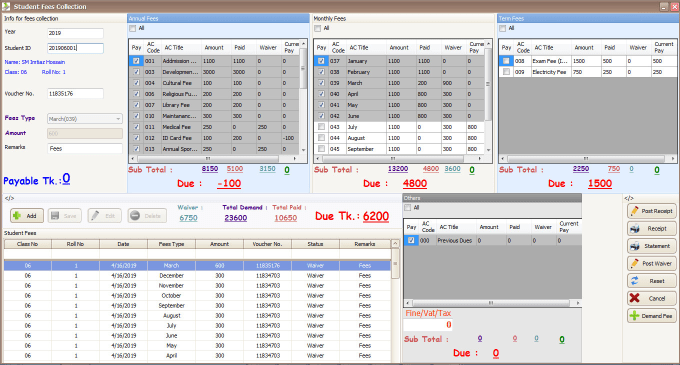Image resolution: width=680 pixels, height=365 pixels.
Task: Check the All checkbox in Term Fees
Action: point(503,29)
